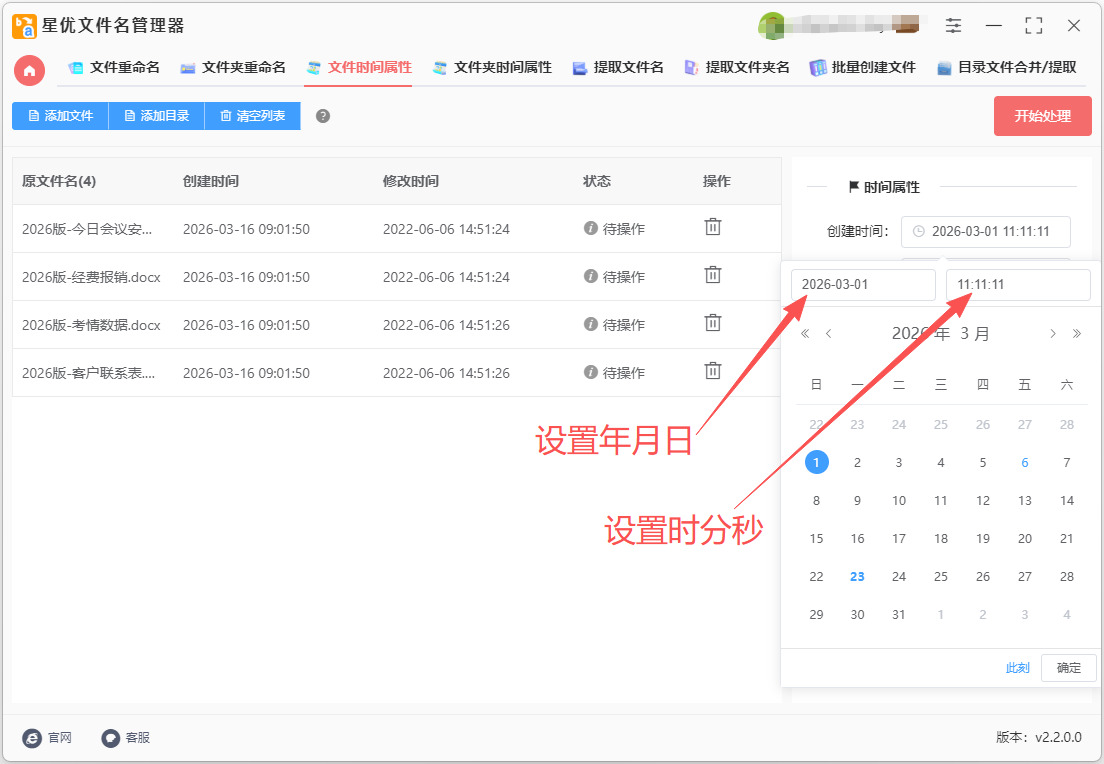Click the red home icon

point(29,70)
